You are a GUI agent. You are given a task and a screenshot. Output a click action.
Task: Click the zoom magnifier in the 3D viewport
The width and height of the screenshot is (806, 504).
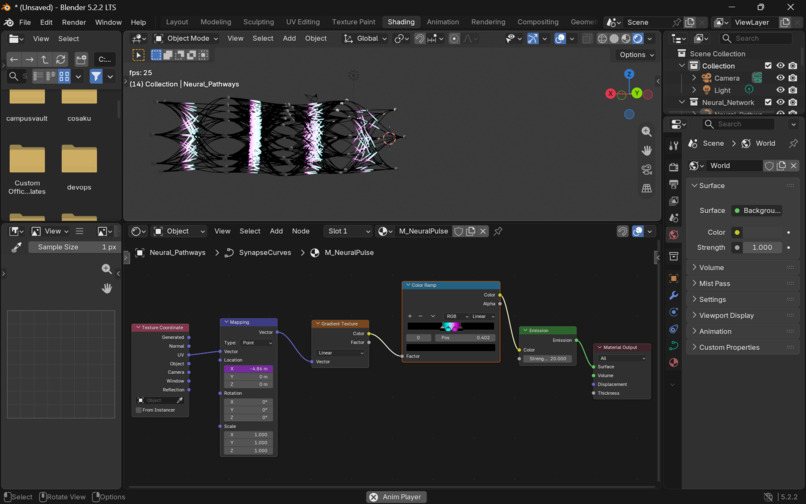[x=647, y=132]
